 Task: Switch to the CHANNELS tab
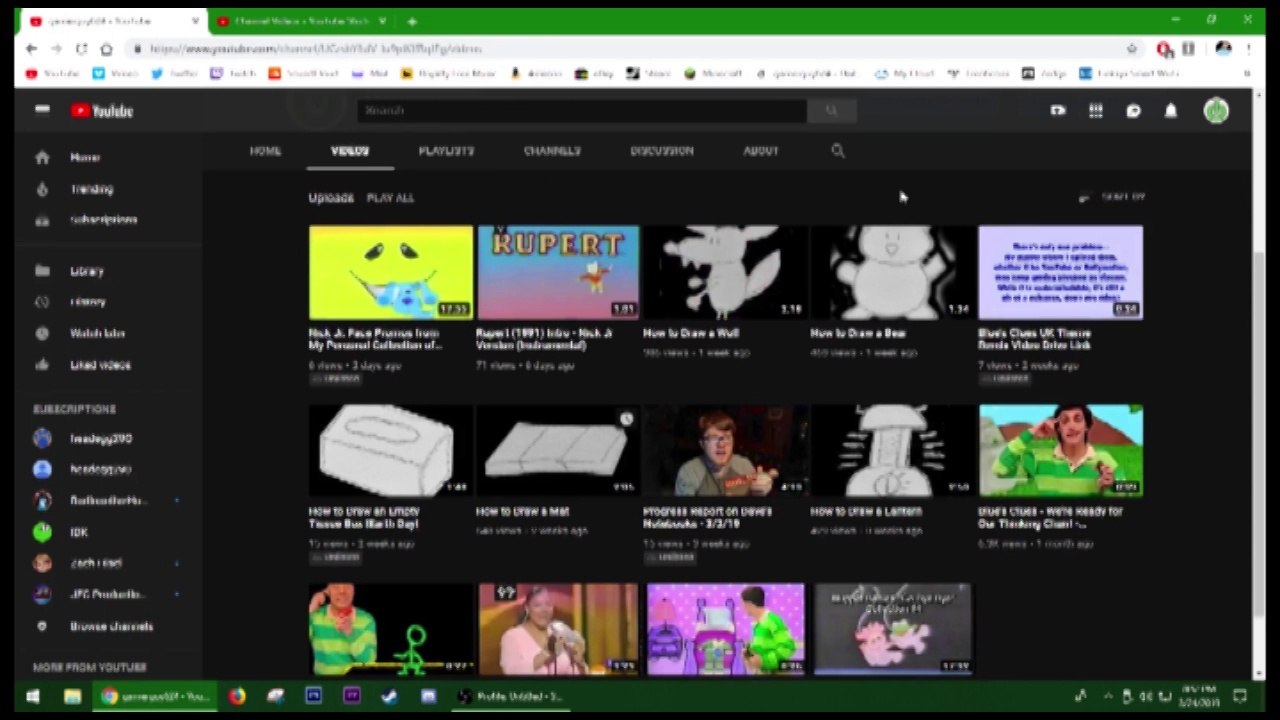click(552, 151)
